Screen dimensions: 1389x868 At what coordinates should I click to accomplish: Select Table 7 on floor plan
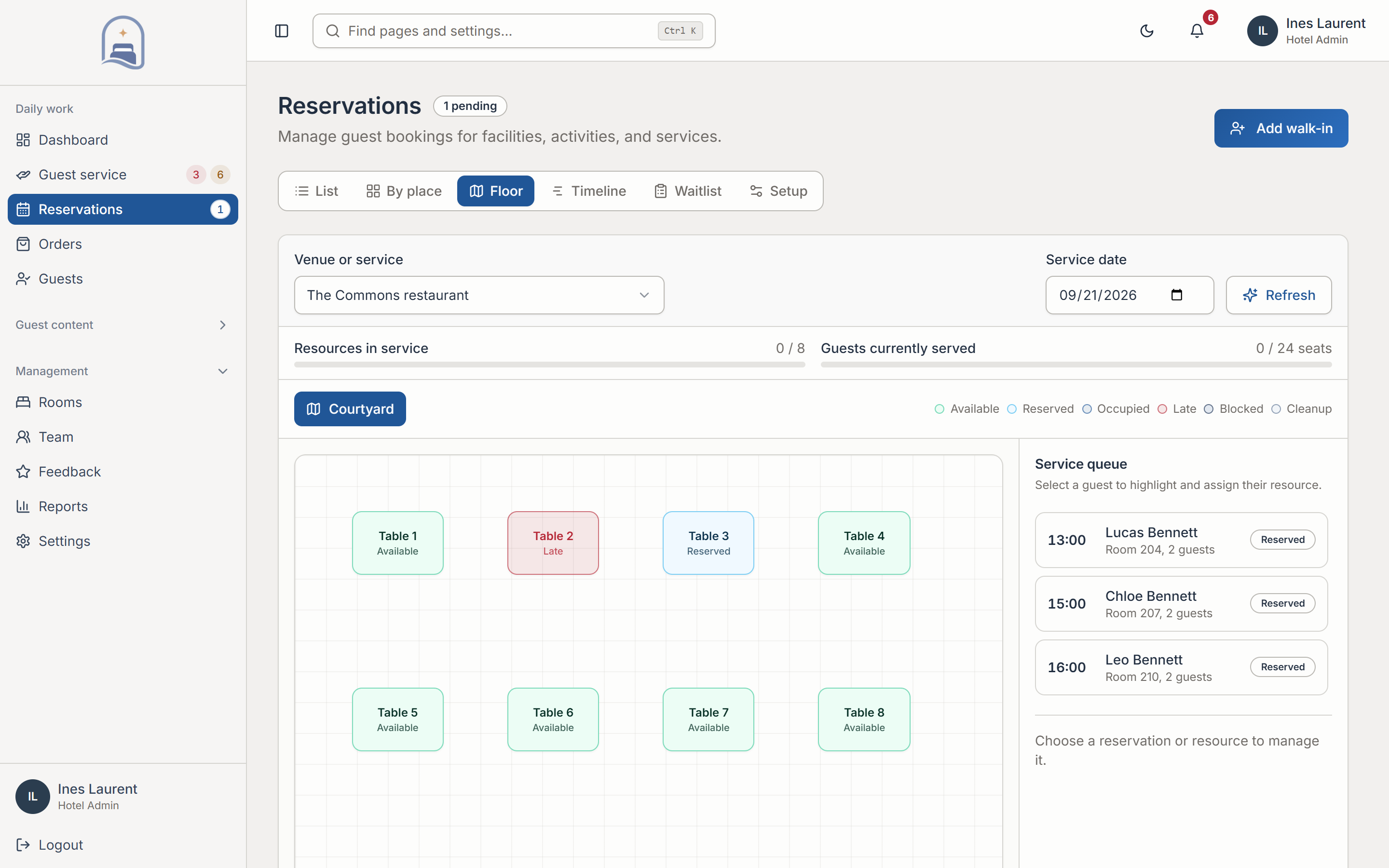point(708,719)
